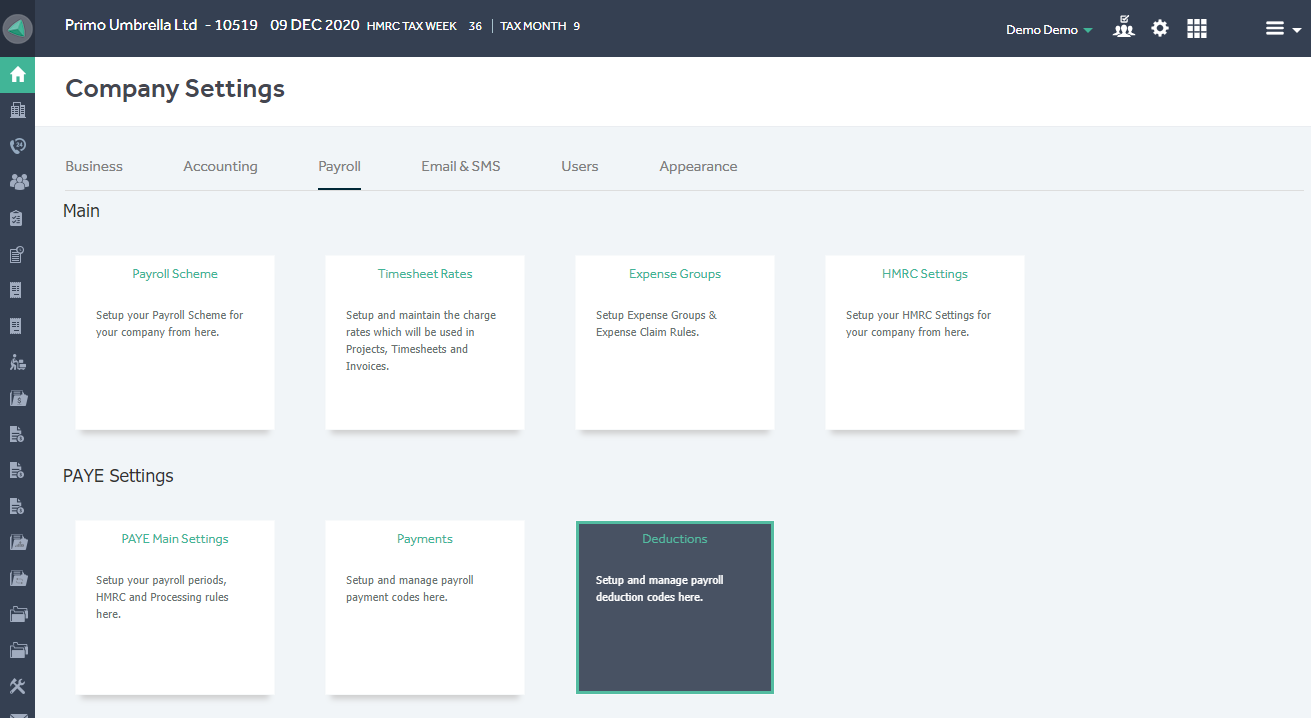Expand the Demo Demo user dropdown
This screenshot has height=718, width=1311.
tap(1049, 30)
